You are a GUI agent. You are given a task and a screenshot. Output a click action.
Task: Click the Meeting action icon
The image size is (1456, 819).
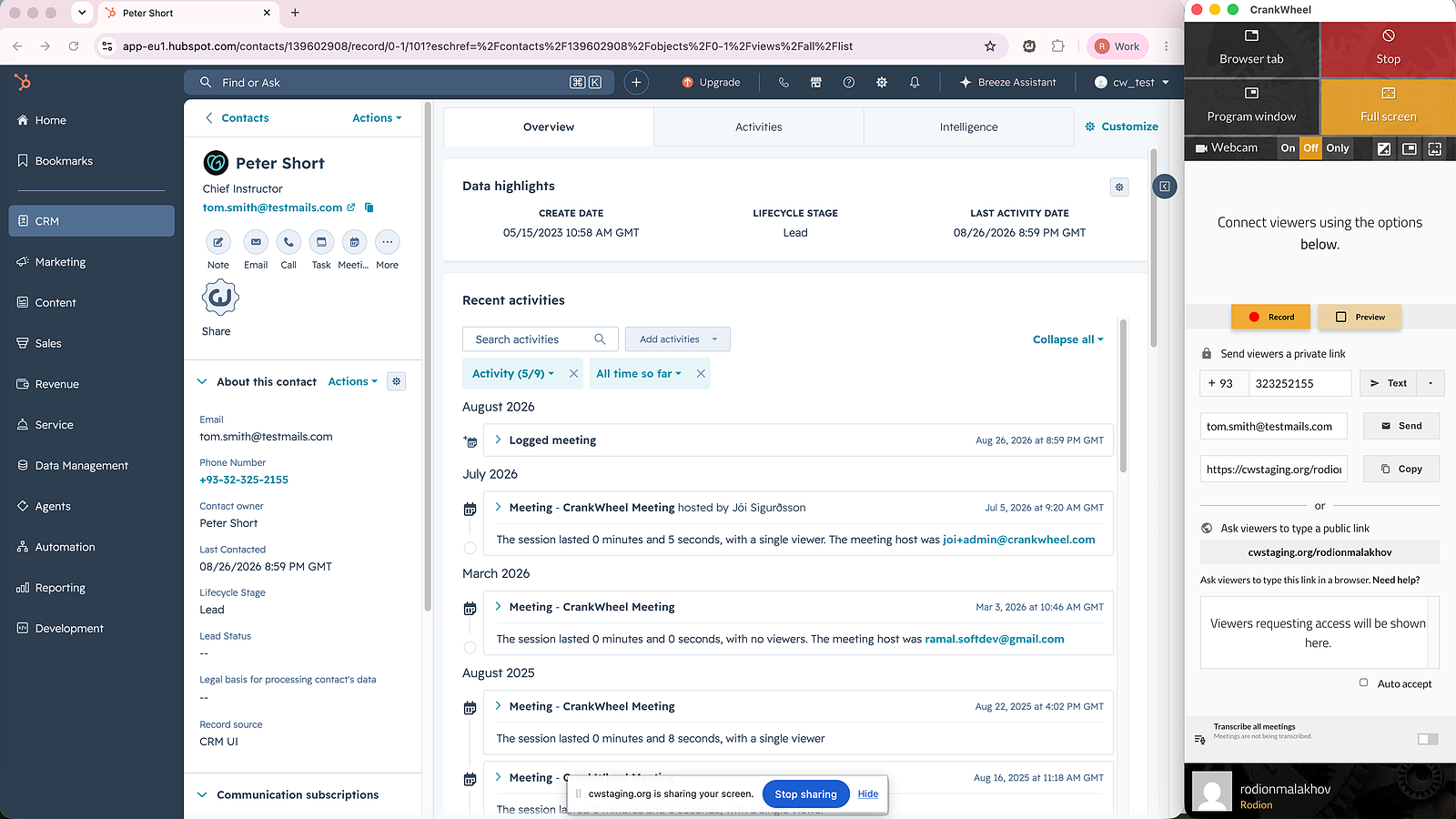click(354, 242)
